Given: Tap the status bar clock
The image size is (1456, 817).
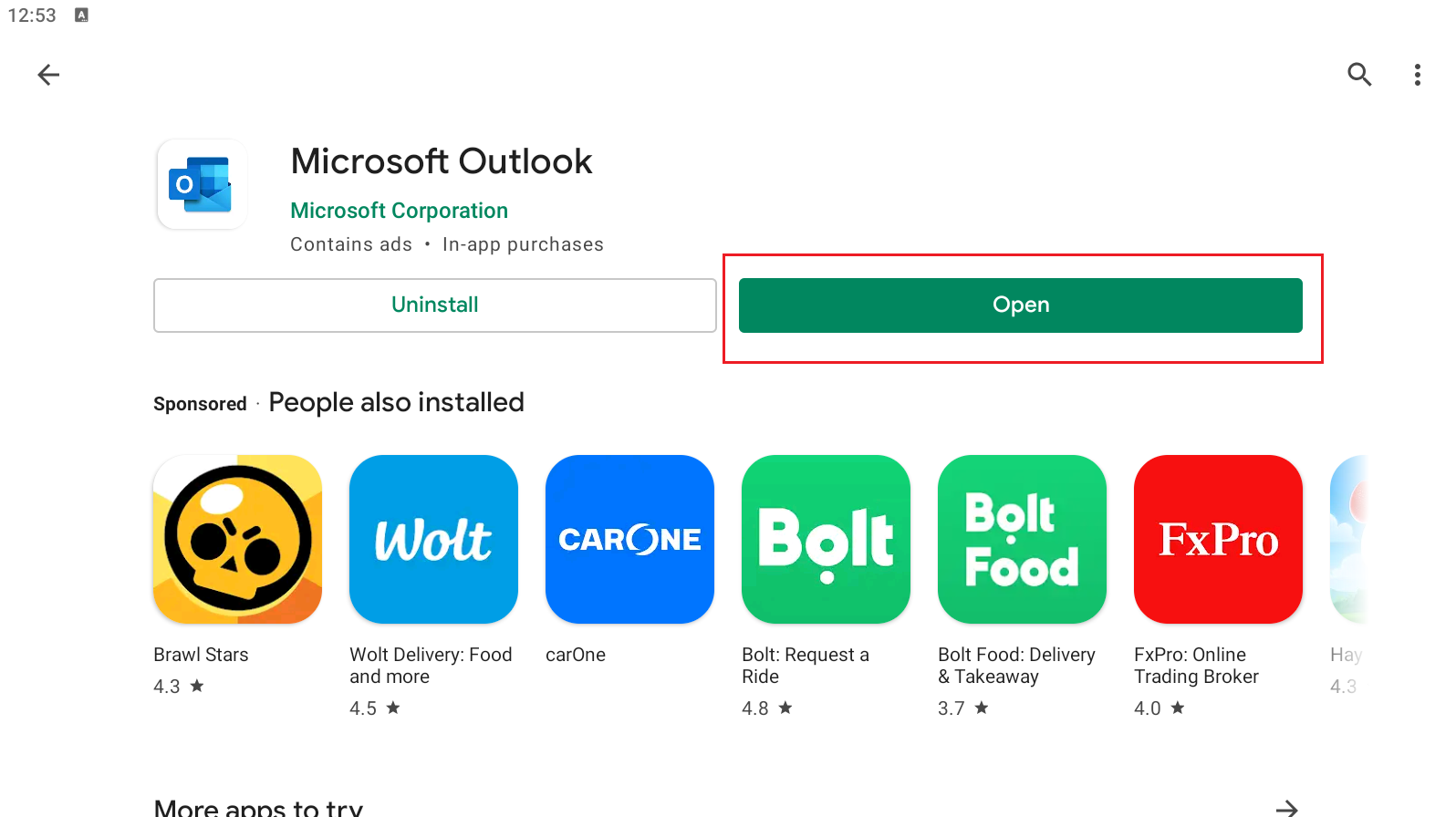Looking at the screenshot, I should (32, 14).
